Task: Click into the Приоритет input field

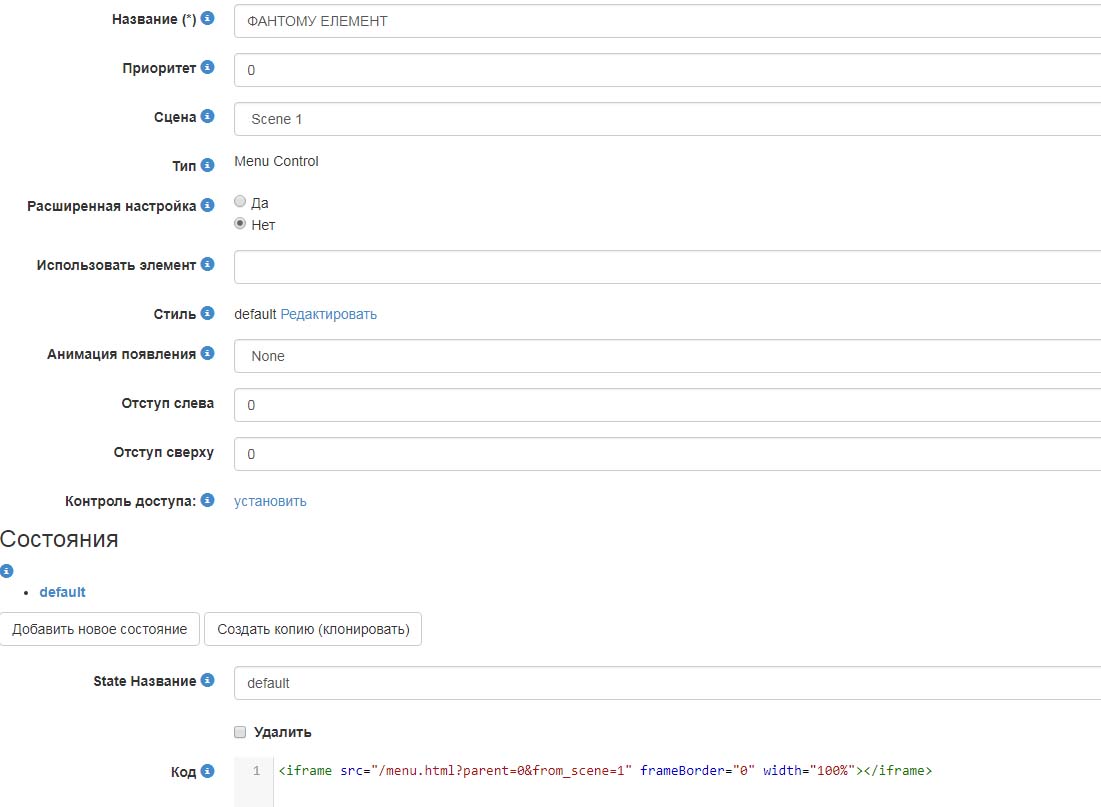Action: pos(667,70)
